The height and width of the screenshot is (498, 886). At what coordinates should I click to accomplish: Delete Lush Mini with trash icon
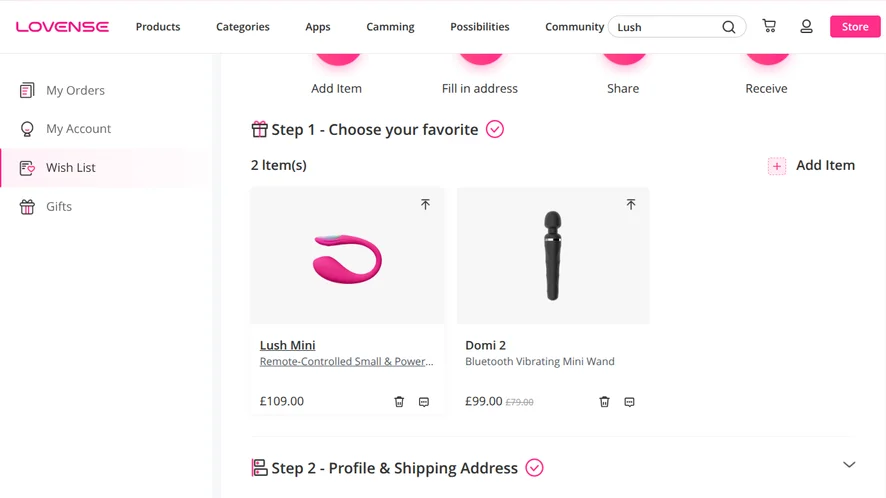(x=399, y=402)
